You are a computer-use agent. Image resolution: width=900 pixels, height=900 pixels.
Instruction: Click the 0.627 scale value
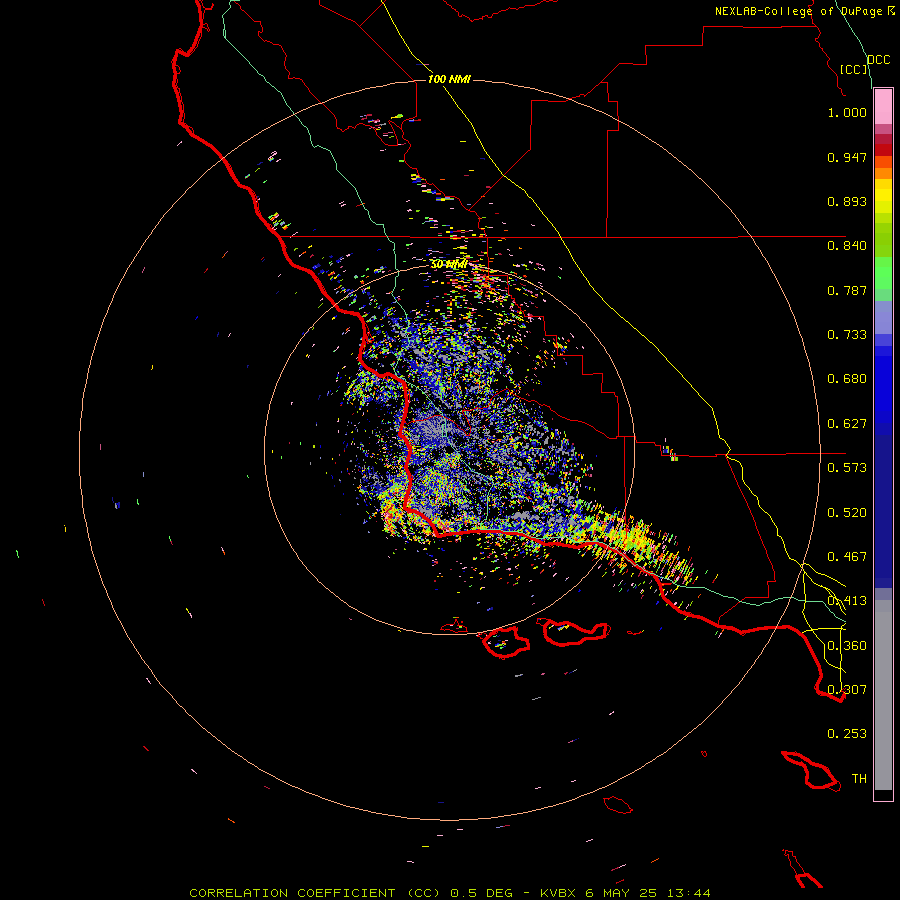click(847, 424)
